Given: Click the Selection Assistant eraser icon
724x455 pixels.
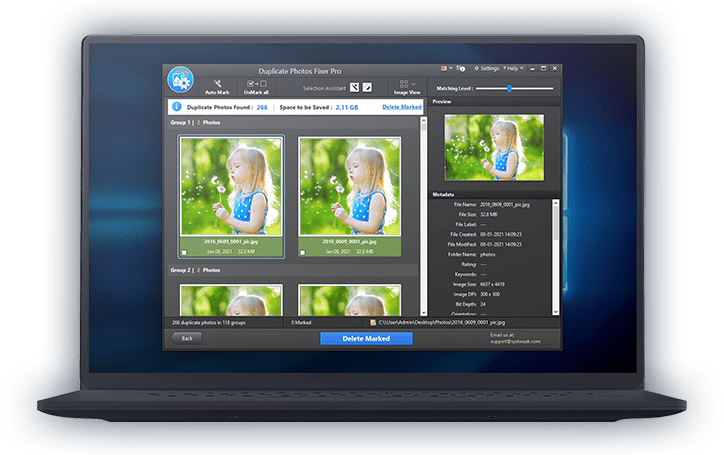Looking at the screenshot, I should click(367, 88).
